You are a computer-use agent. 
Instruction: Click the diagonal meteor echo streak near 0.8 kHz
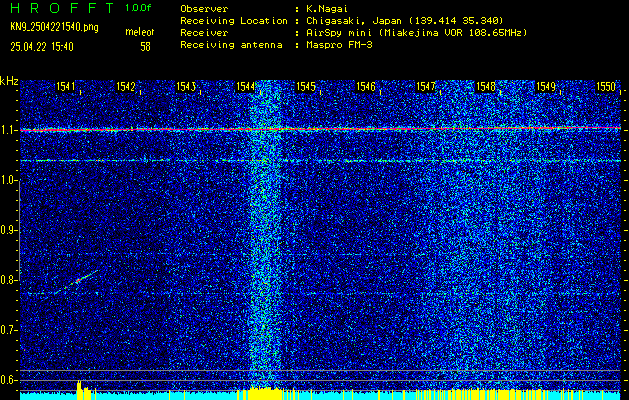[76, 282]
